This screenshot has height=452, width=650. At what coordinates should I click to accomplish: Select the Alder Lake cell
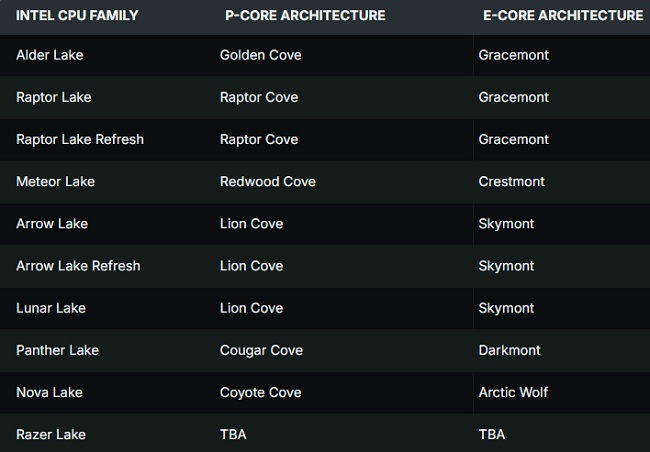pos(50,55)
